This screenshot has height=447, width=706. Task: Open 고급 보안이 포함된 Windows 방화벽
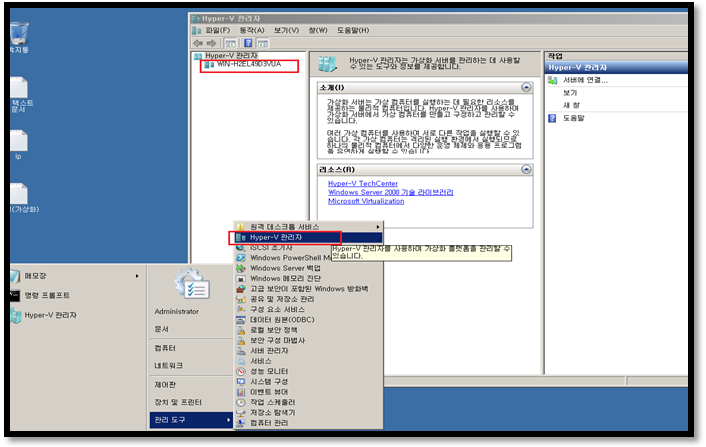[x=308, y=289]
